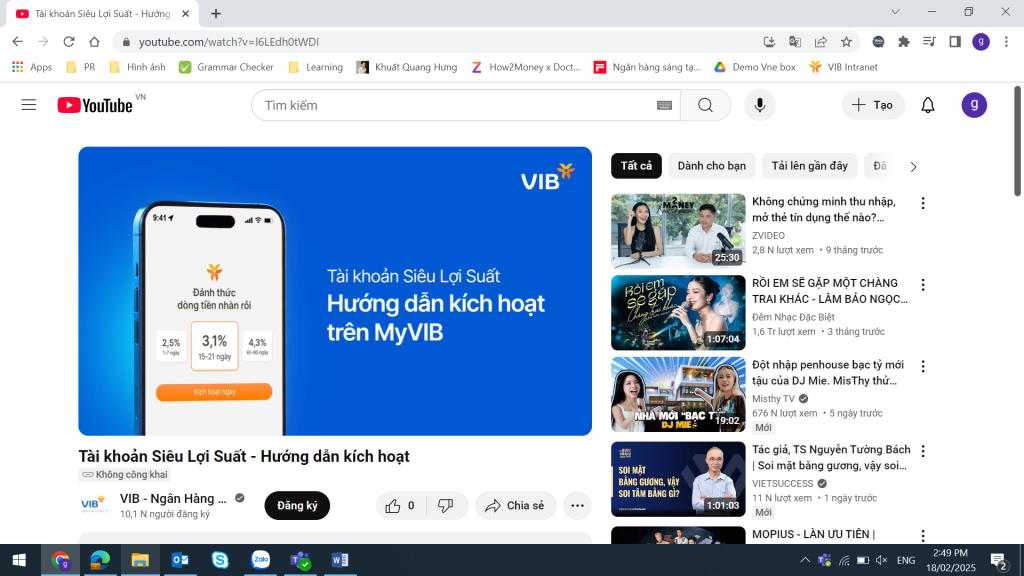Go back in browser history
This screenshot has height=576, width=1024.
tap(18, 42)
